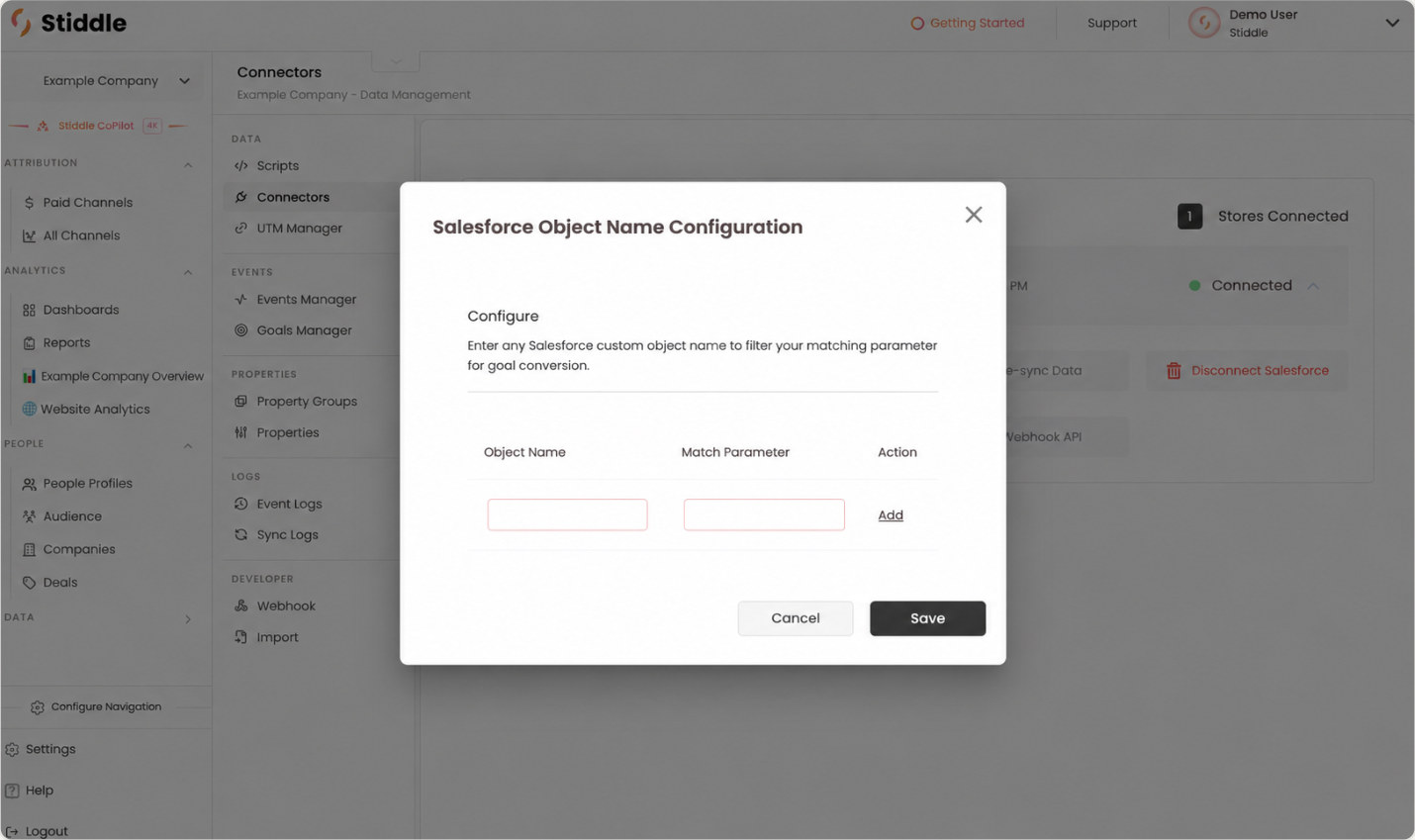The height and width of the screenshot is (840, 1415).
Task: Collapse the Attribution section
Action: click(188, 164)
